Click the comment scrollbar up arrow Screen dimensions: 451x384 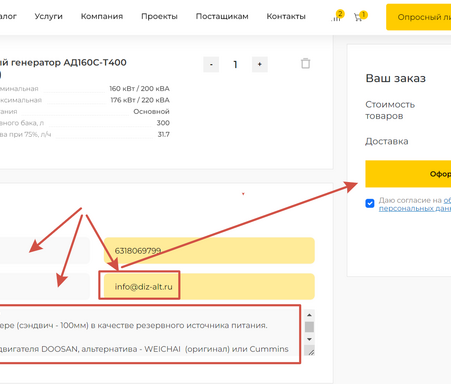[x=309, y=315]
